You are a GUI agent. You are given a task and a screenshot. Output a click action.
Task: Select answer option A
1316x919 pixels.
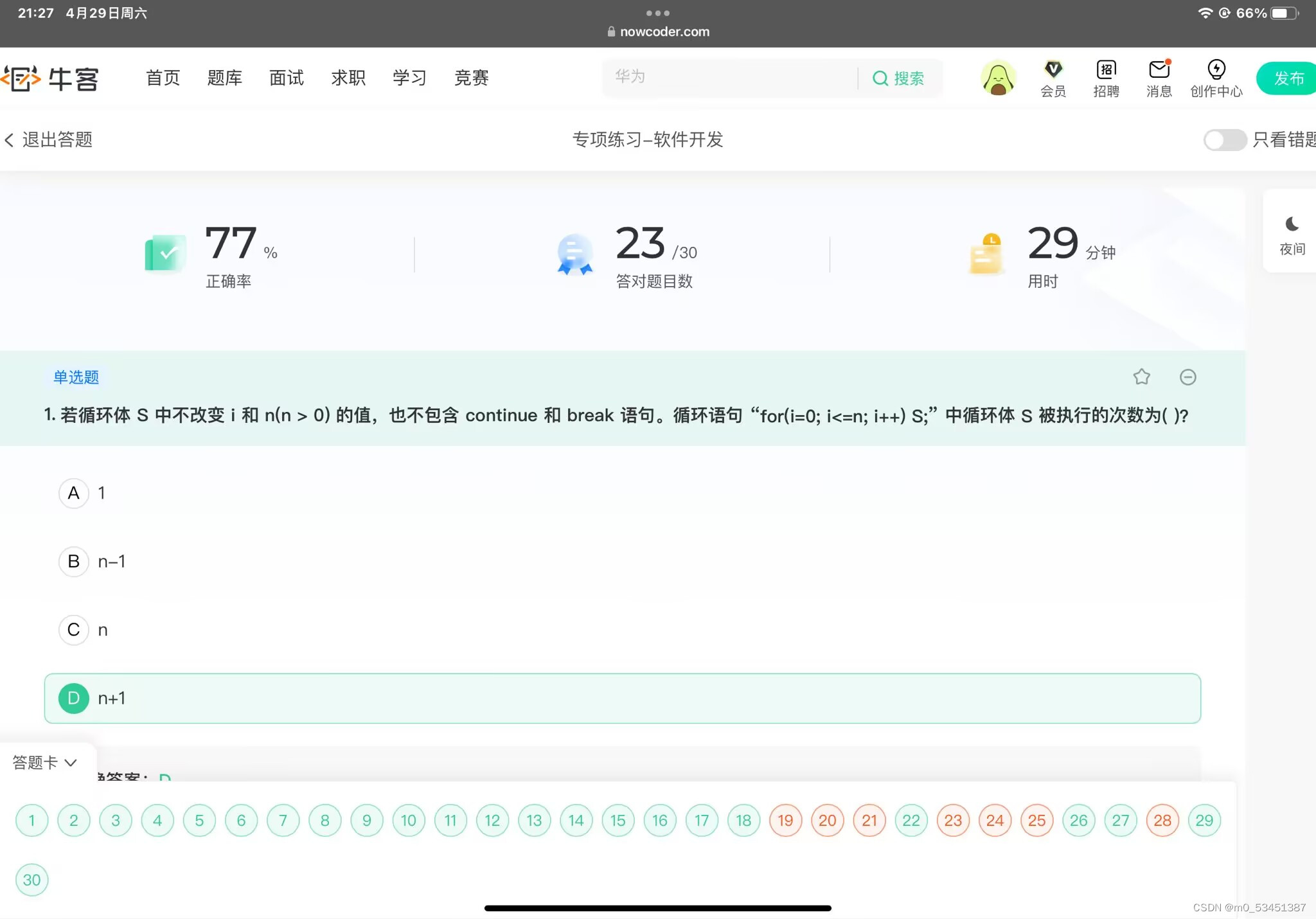click(74, 493)
